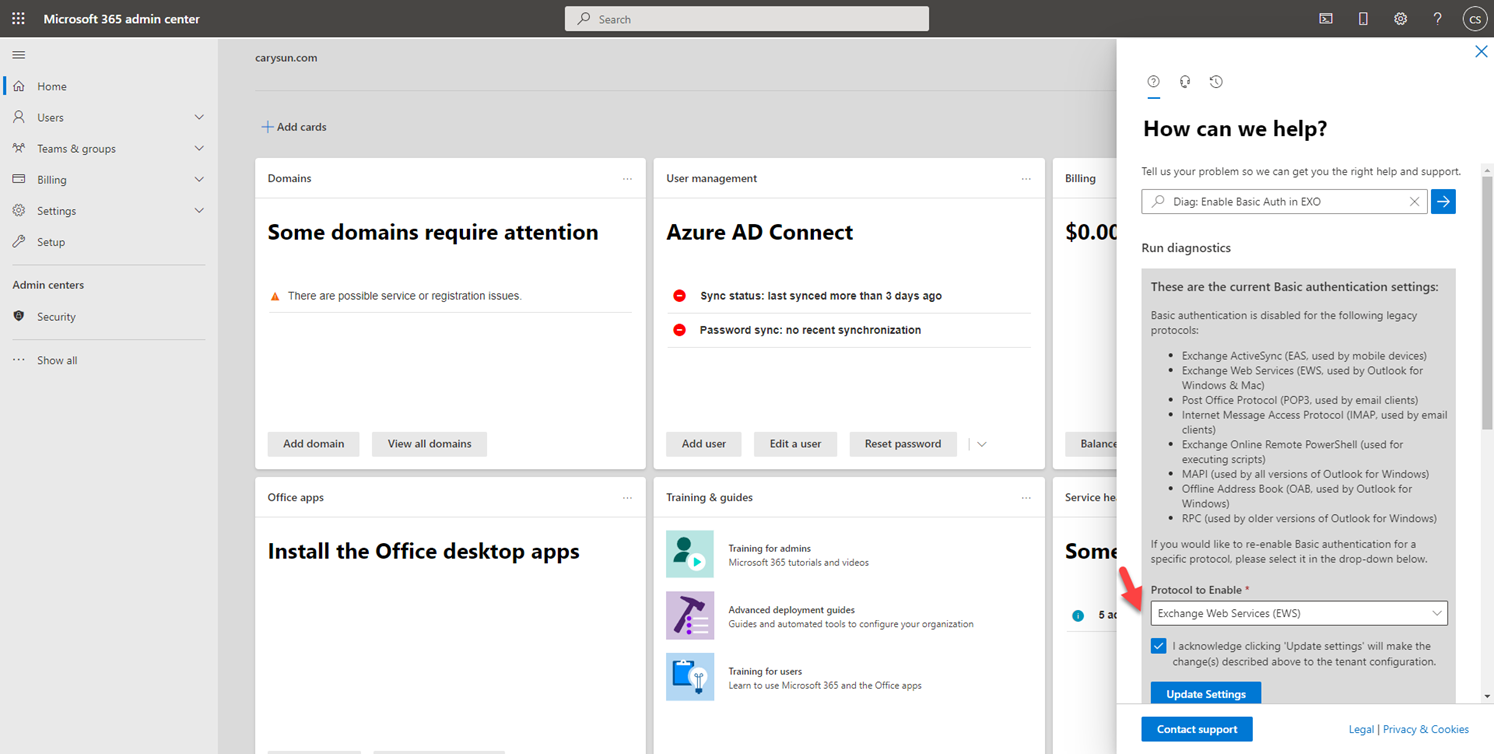Collapse the navigation menu hamburger icon
This screenshot has width=1494, height=754.
point(19,55)
